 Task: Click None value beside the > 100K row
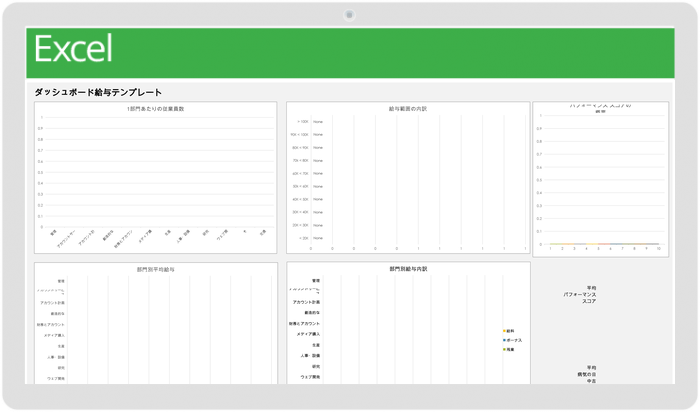point(318,122)
